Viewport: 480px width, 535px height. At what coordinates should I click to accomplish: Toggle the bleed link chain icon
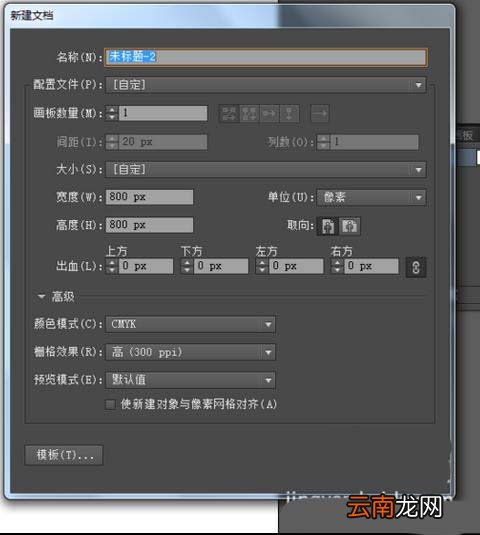click(416, 267)
